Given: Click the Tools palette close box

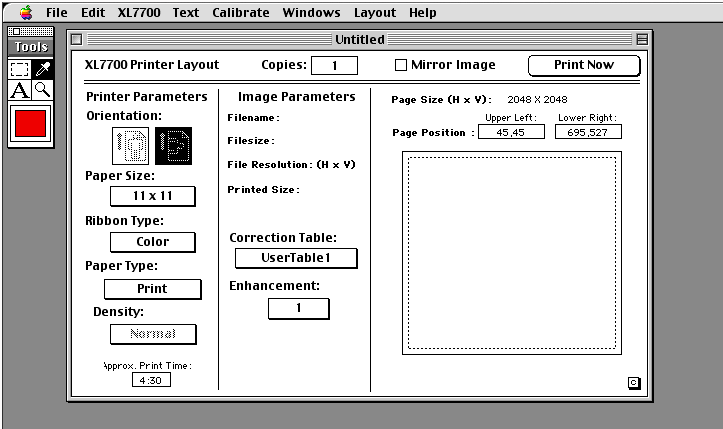Looking at the screenshot, I should click(x=16, y=31).
